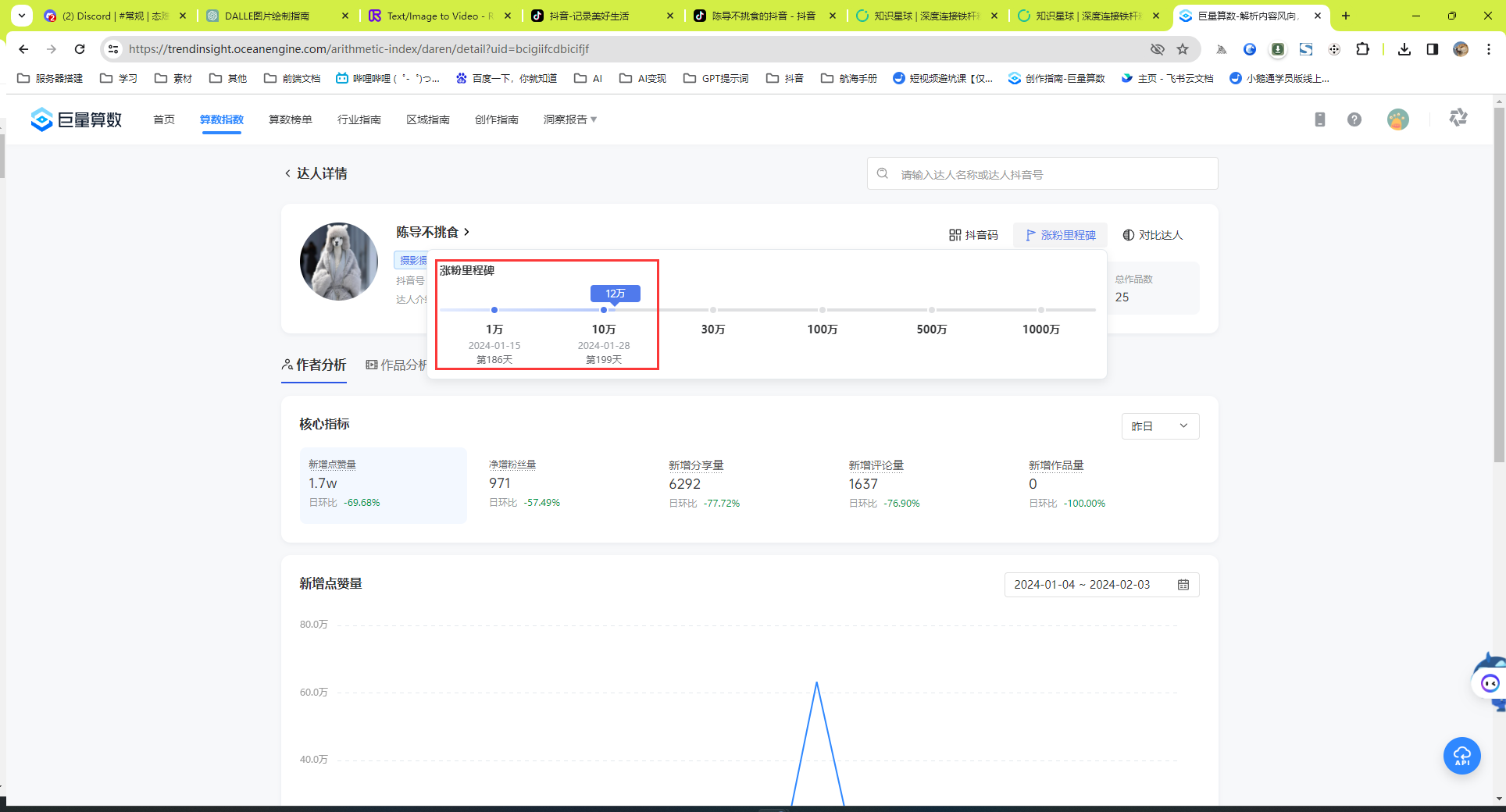1506x812 pixels.
Task: Click the user avatar in the header
Action: coord(1398,119)
